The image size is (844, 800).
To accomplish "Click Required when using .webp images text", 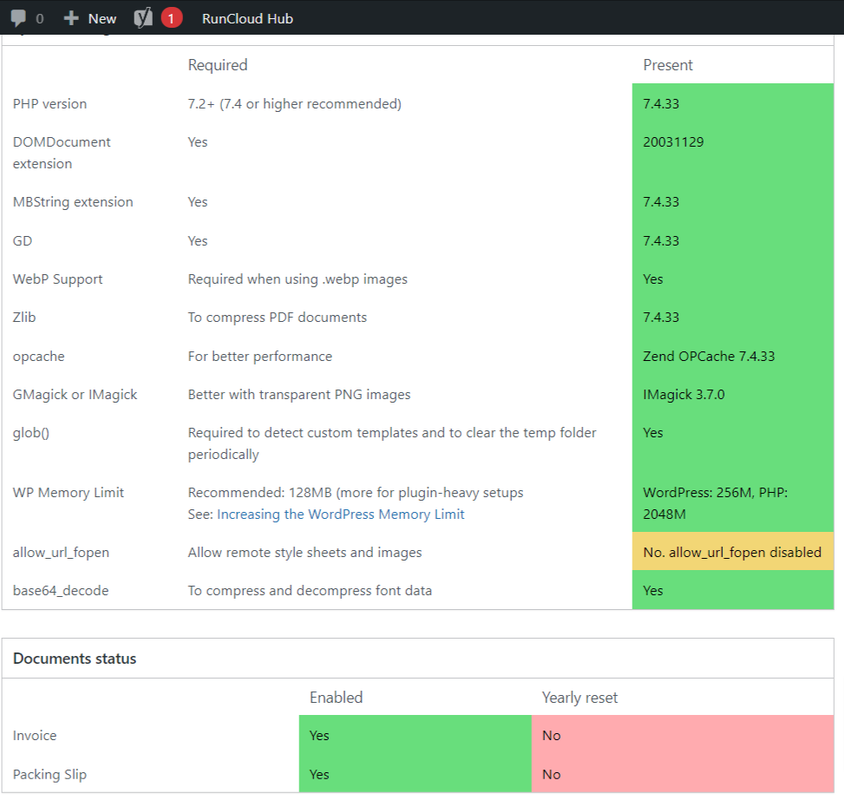I will (298, 279).
